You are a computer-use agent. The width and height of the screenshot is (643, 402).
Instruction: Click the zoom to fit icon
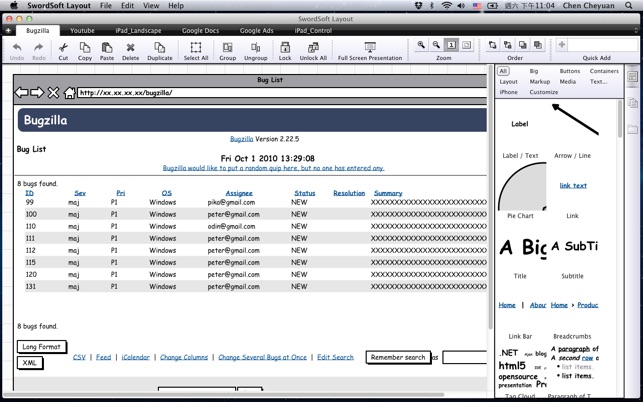pos(466,45)
